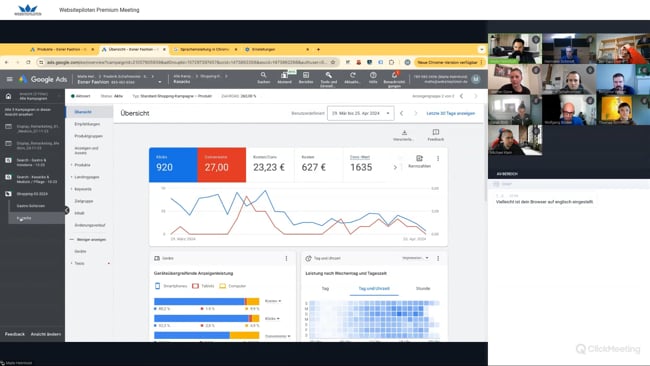650x366 pixels.
Task: Open a new browser tab with plus icon
Action: 318,49
